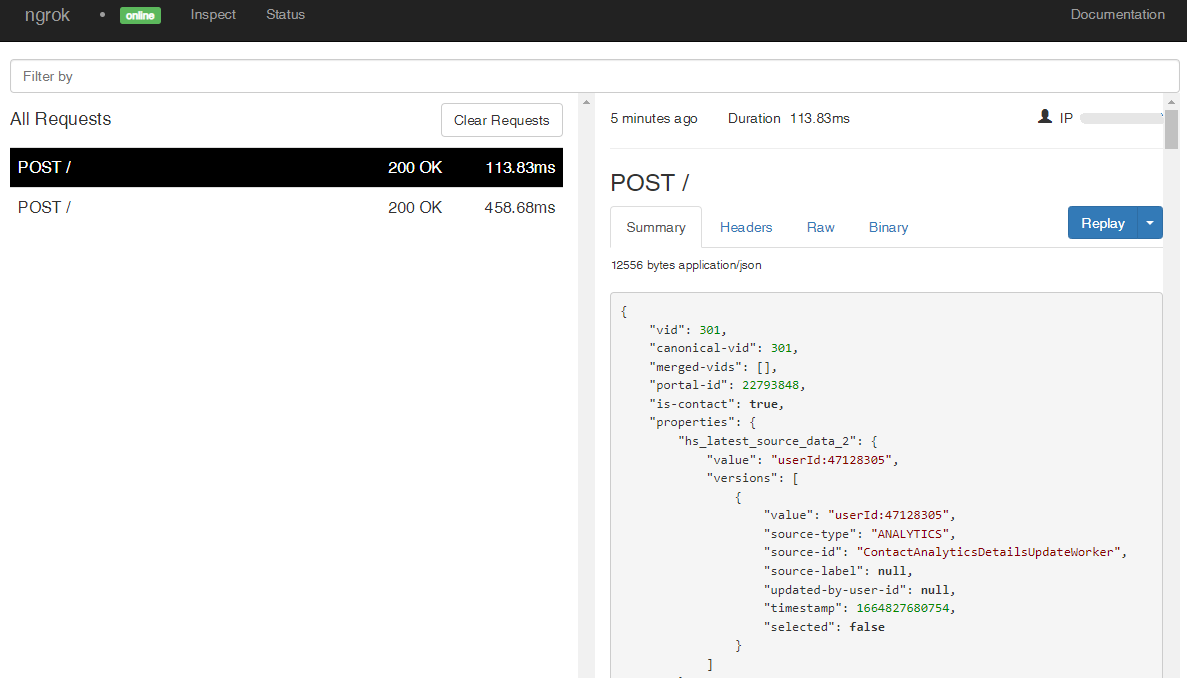Viewport: 1187px width, 678px height.
Task: Click the 'Duration 113.83ms' text
Action: coord(789,119)
